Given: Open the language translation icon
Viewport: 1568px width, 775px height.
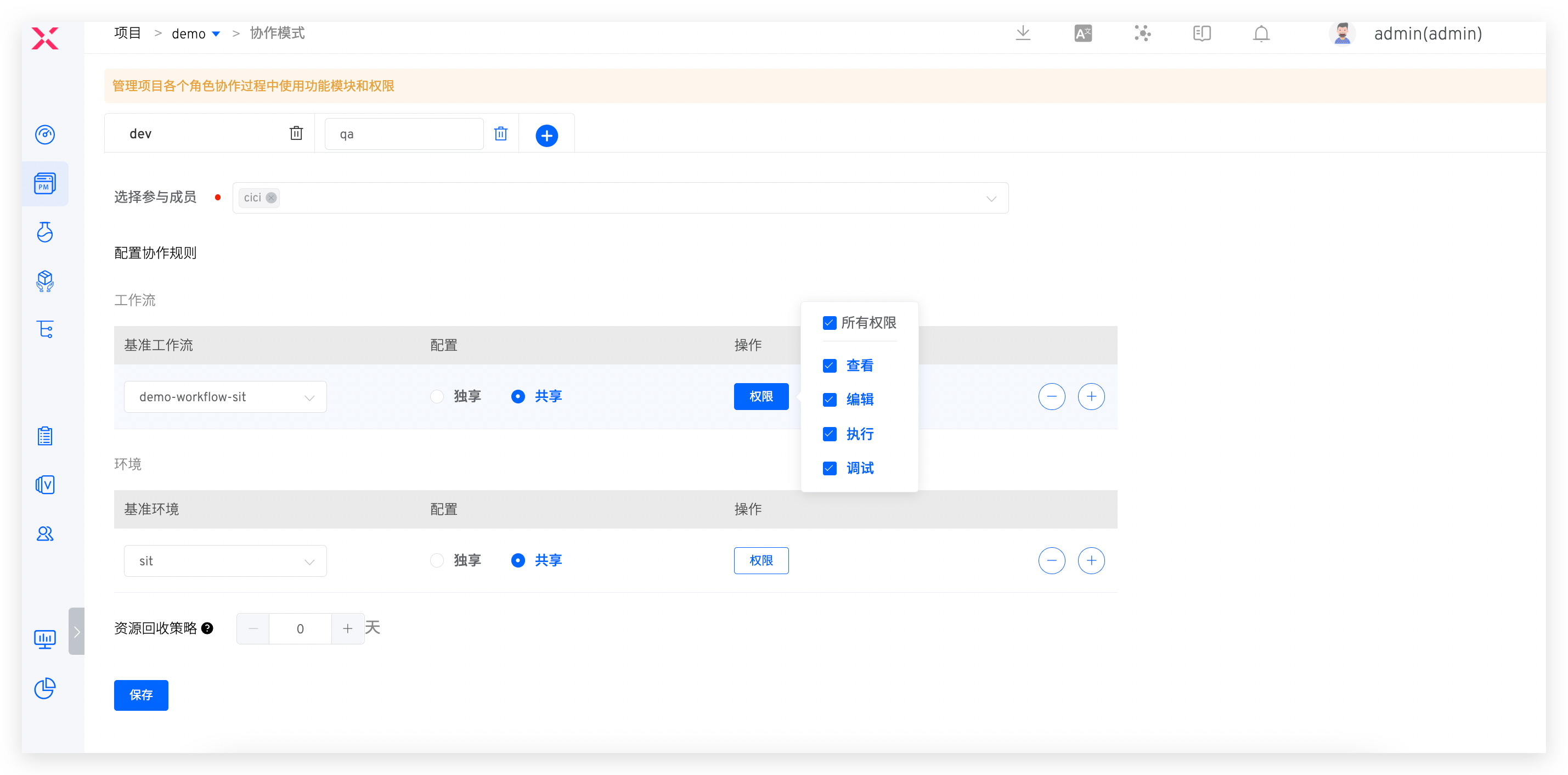Looking at the screenshot, I should point(1083,33).
